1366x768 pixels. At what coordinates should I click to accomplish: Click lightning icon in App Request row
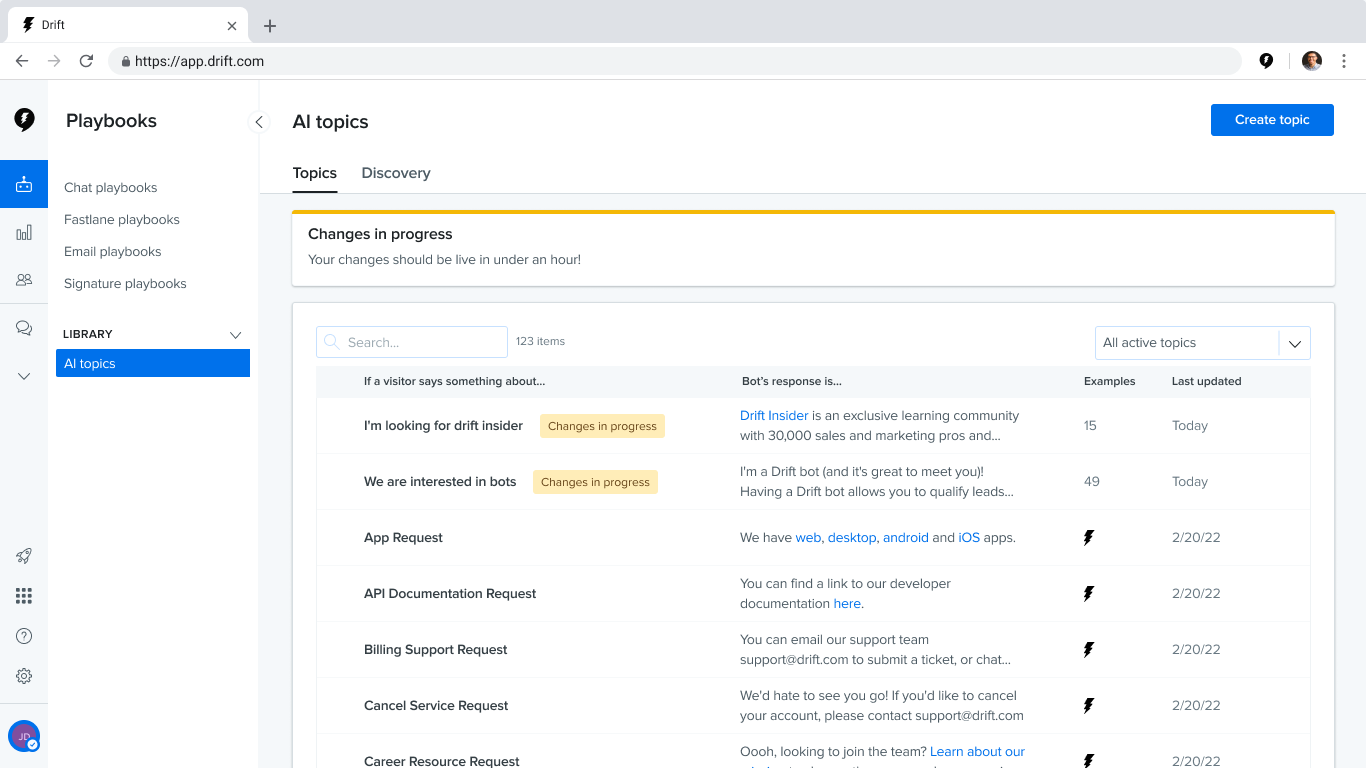(1089, 538)
